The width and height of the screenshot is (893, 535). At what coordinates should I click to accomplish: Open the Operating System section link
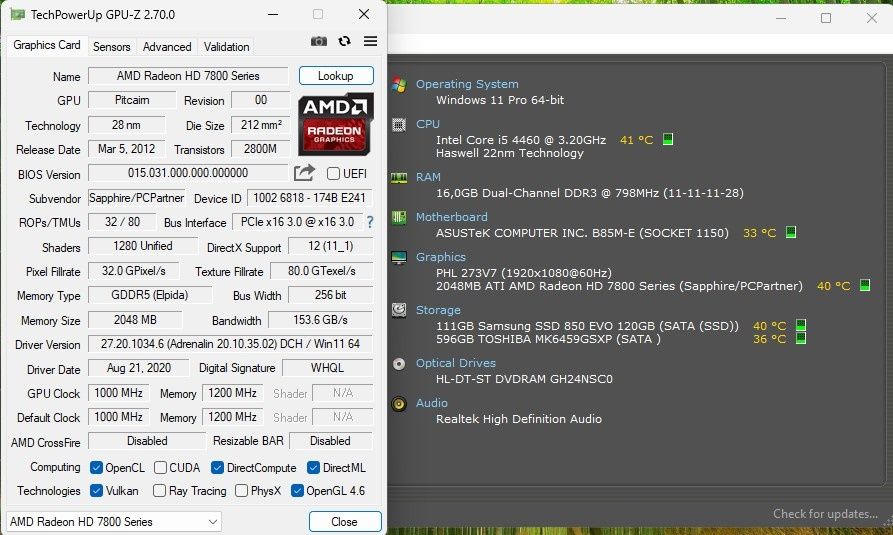(467, 84)
